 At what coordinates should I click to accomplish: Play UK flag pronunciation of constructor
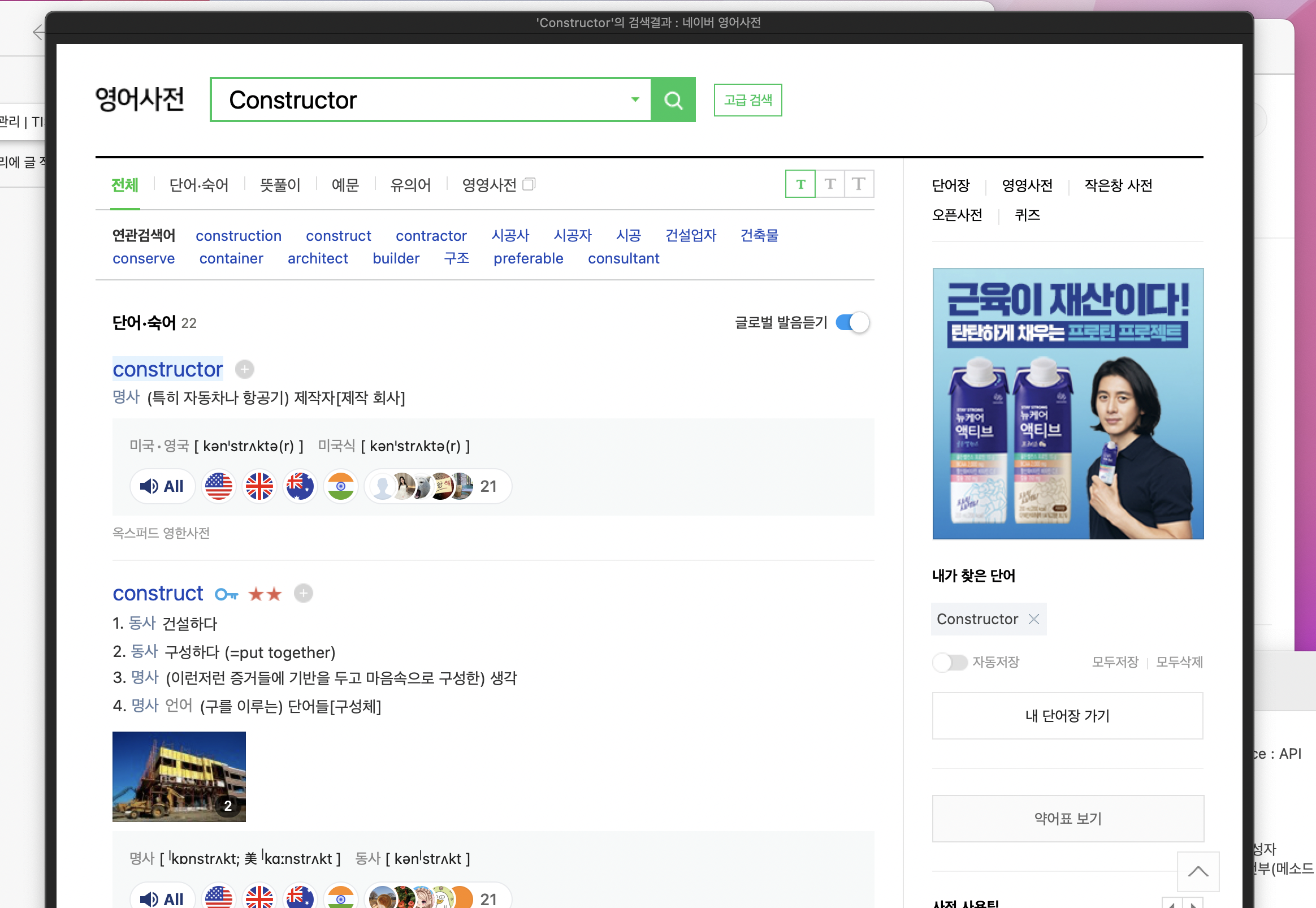click(x=259, y=486)
